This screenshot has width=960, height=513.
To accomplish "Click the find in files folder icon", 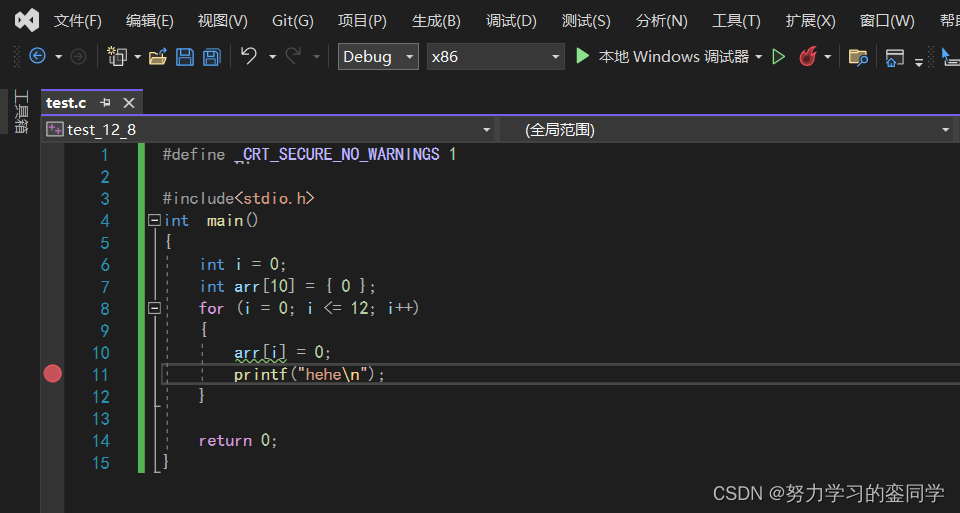I will click(858, 57).
